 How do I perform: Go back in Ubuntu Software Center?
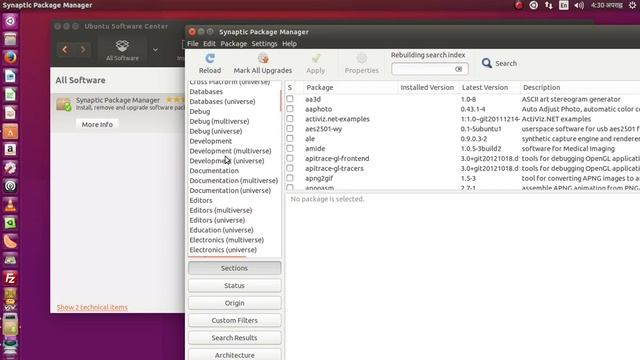click(x=65, y=50)
